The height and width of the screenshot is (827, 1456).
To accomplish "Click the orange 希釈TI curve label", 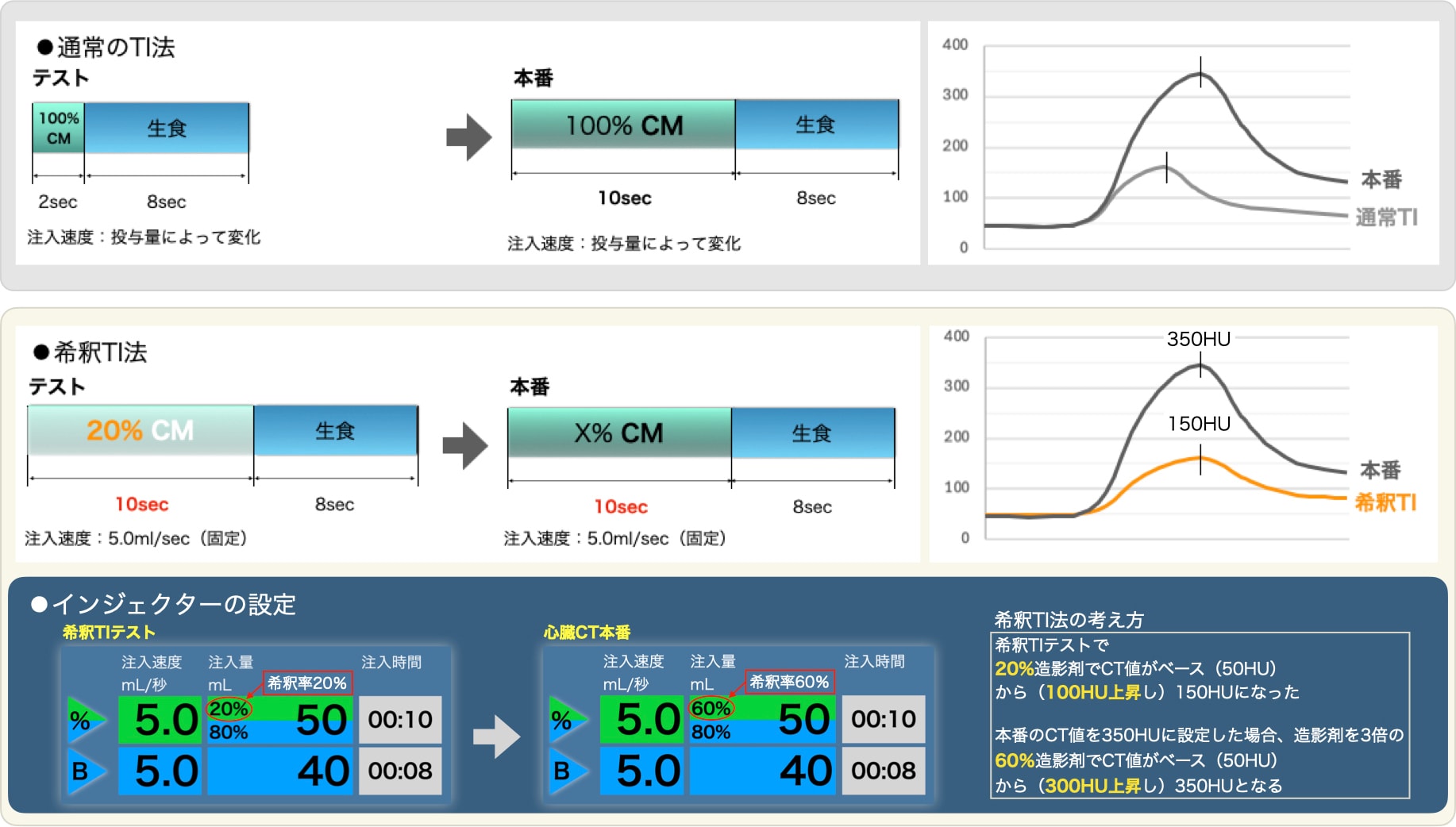I will pos(1385,502).
